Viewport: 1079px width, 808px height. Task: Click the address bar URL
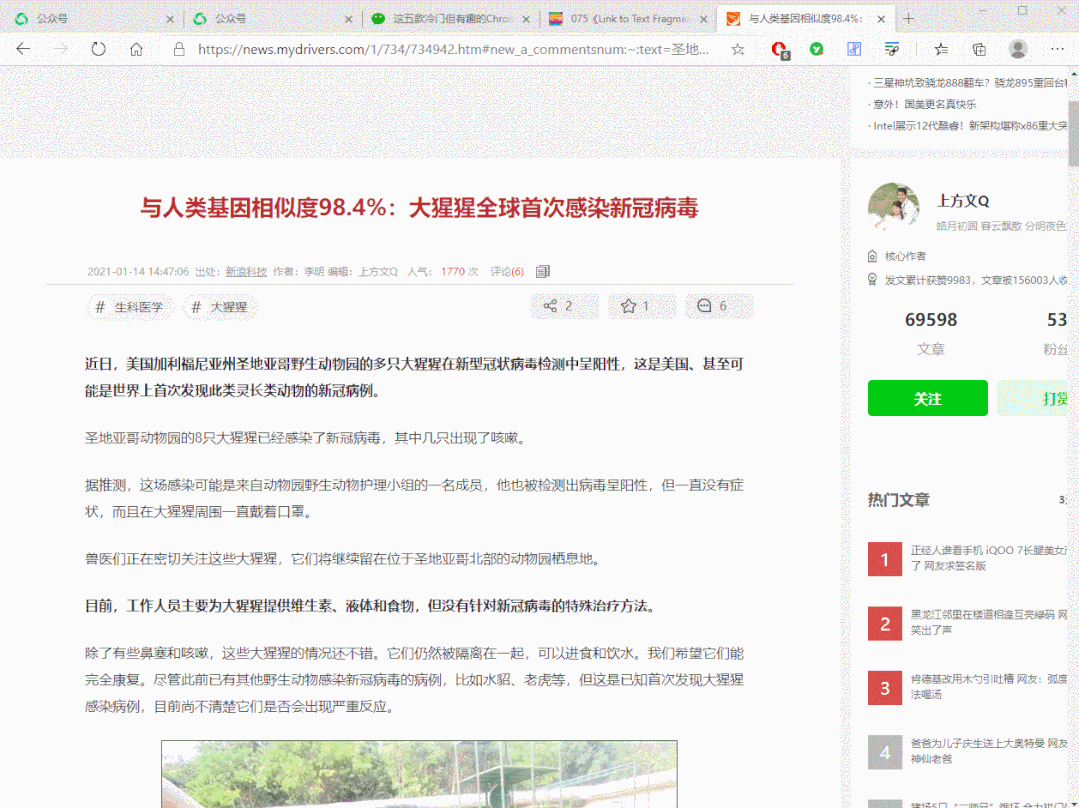(453, 49)
